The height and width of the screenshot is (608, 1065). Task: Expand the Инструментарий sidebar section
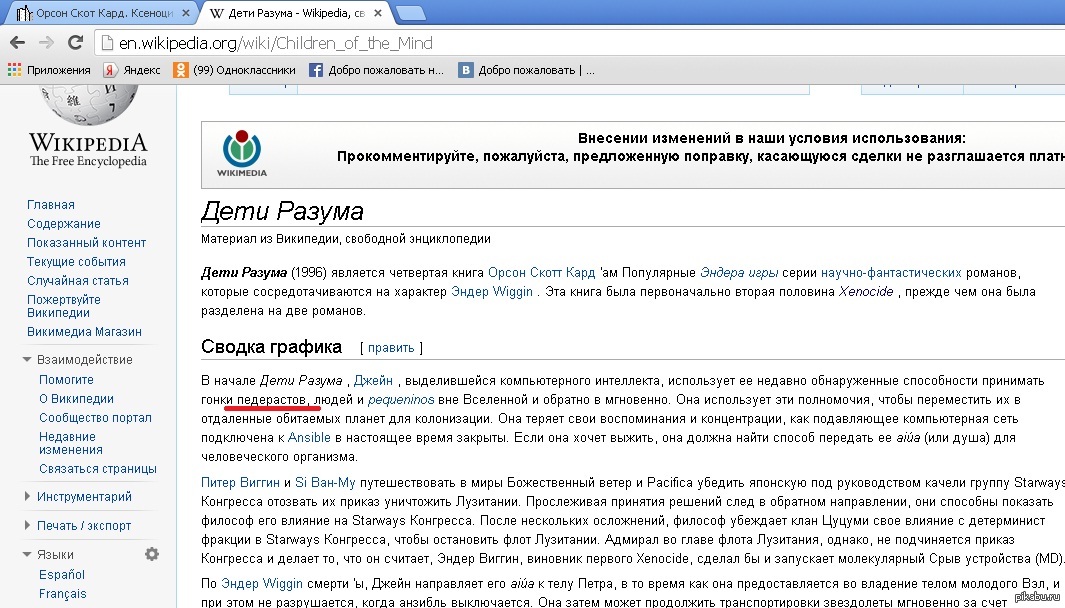coord(27,497)
